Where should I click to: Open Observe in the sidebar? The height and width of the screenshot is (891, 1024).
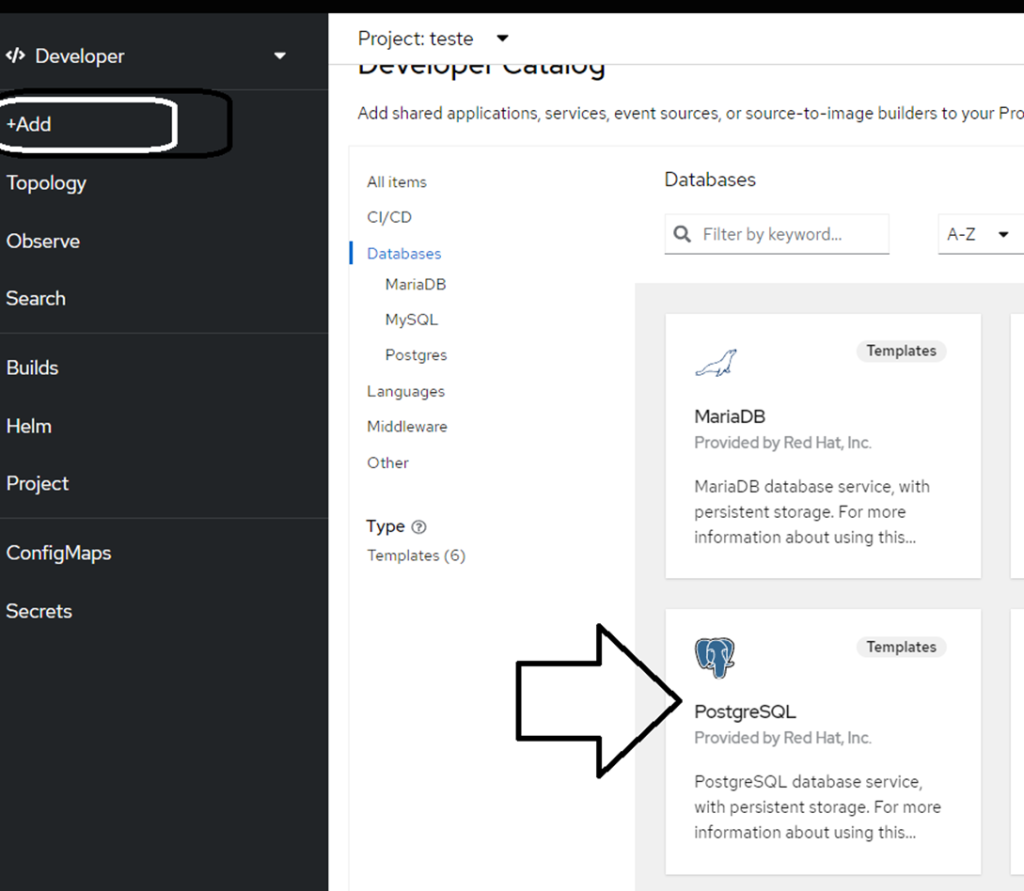coord(43,241)
